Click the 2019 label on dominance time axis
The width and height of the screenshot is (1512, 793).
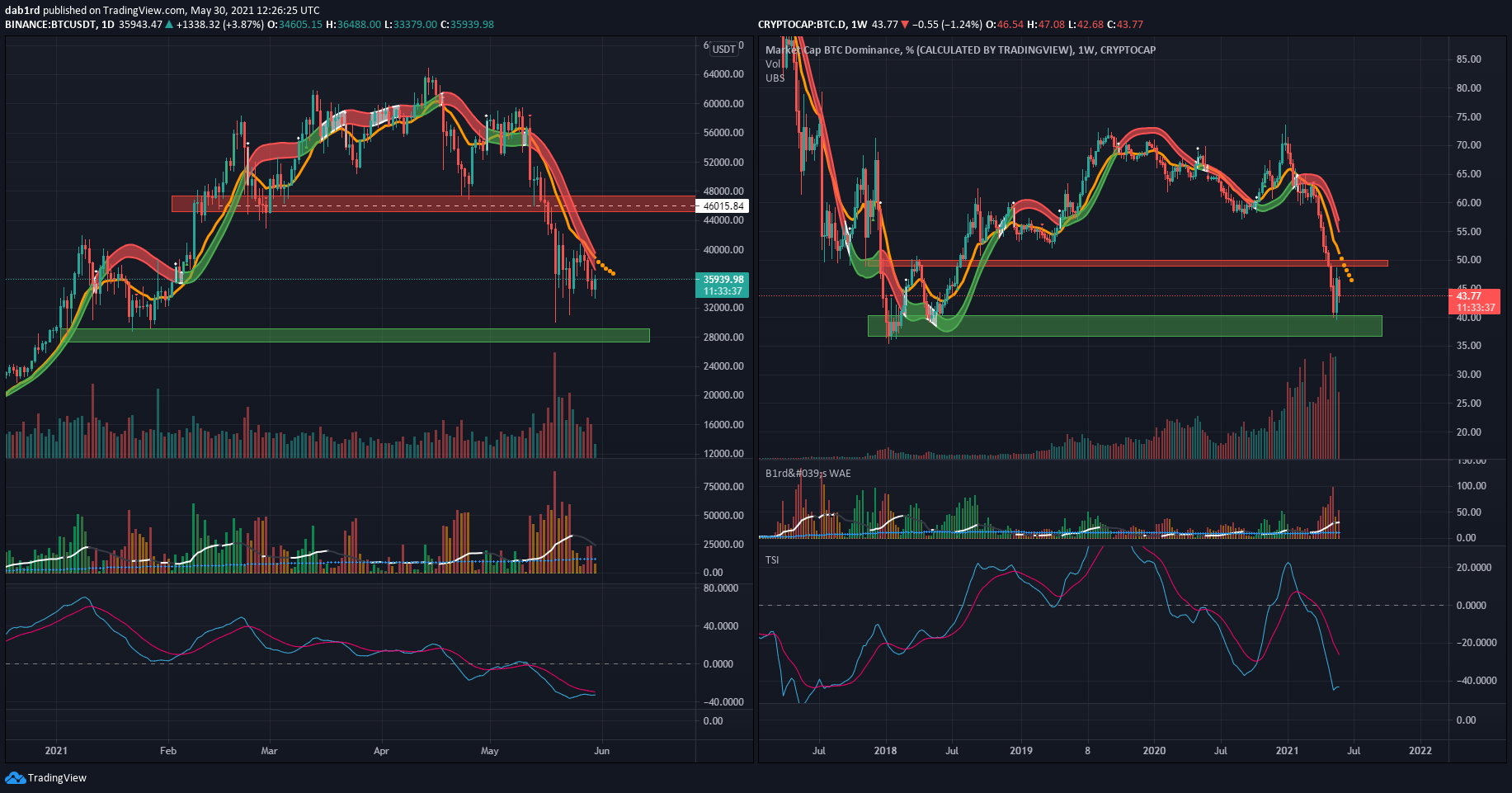[1021, 751]
